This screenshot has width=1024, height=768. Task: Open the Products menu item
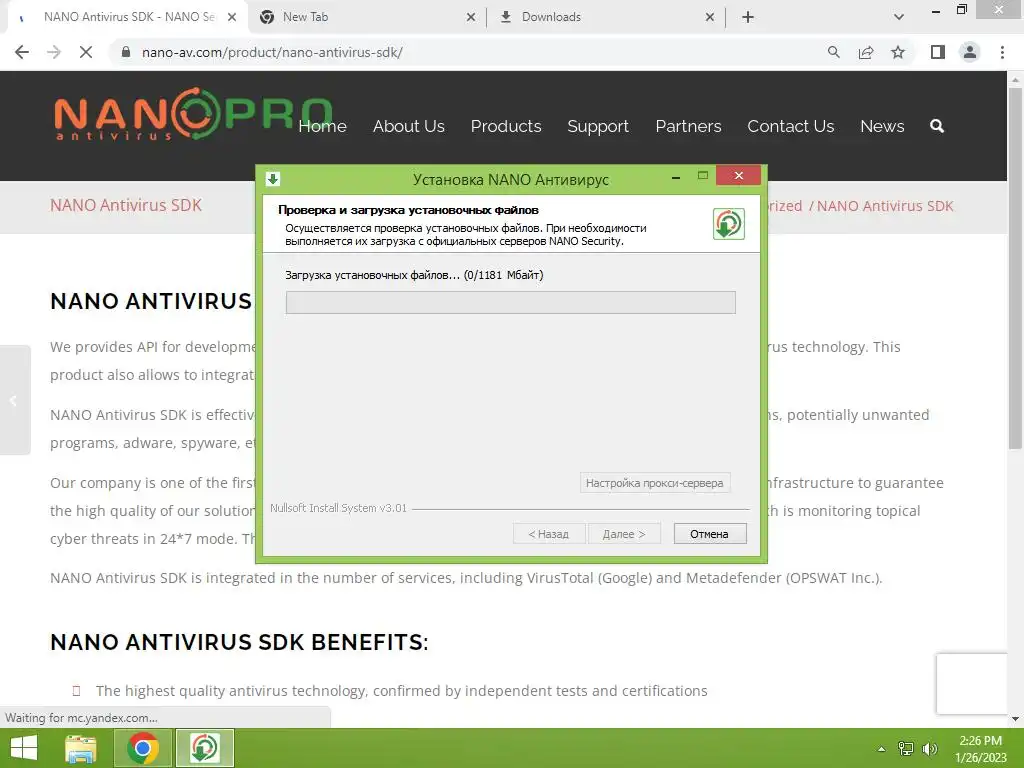(506, 126)
